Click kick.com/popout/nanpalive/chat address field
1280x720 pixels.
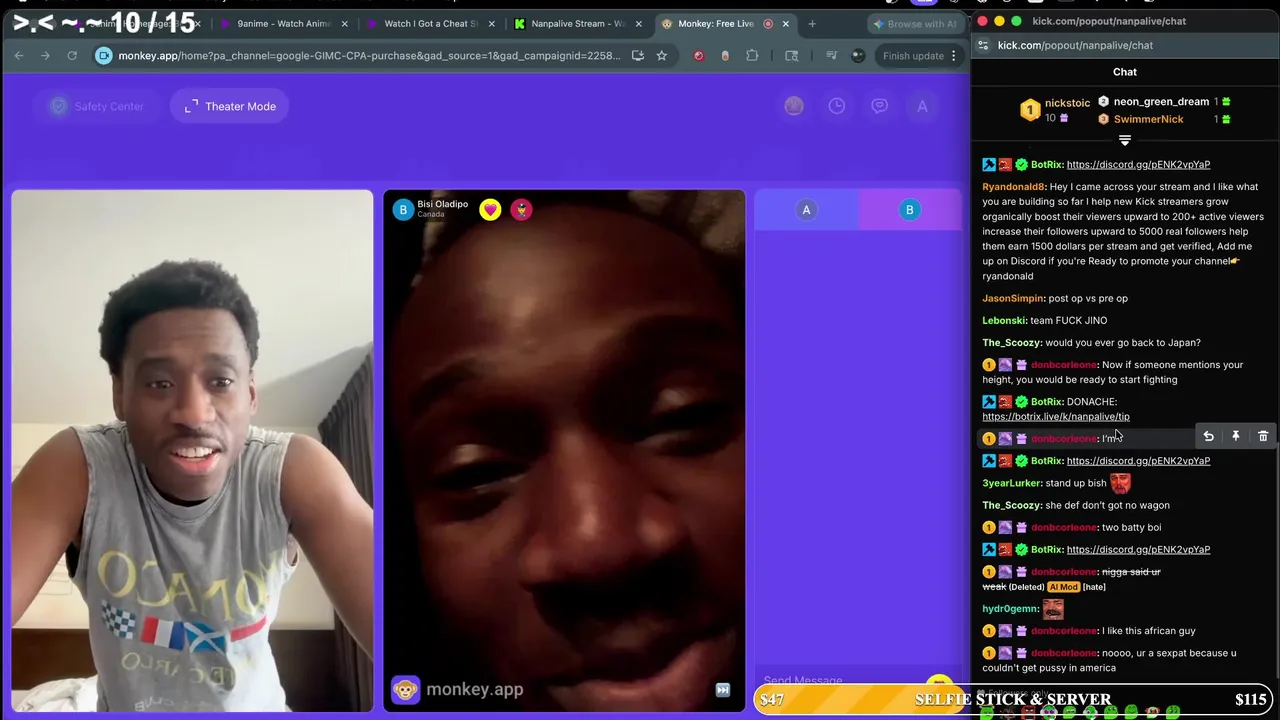pyautogui.click(x=1075, y=45)
